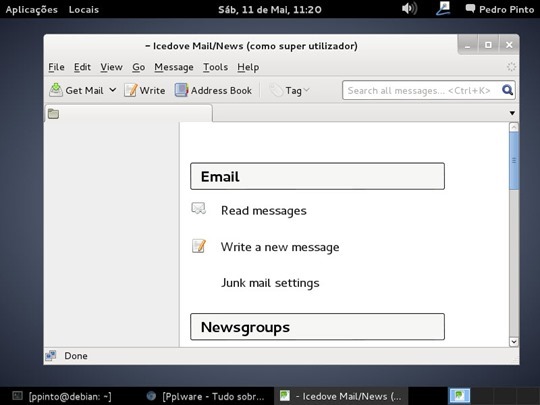
Task: Click the Tag label icon
Action: pos(276,91)
